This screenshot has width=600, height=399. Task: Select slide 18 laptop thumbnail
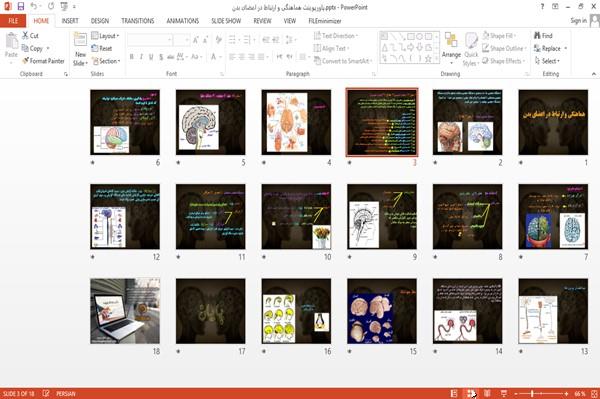tap(125, 311)
